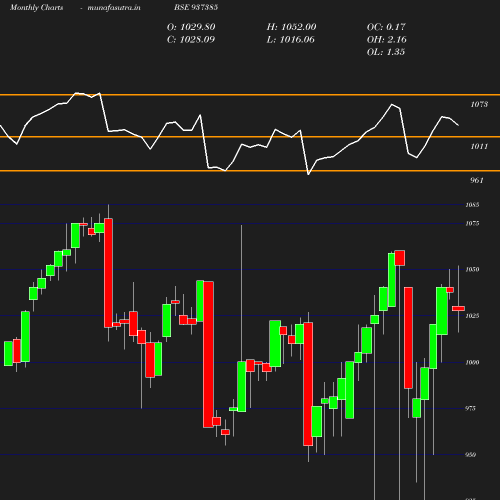Click the 'BSE 937385' symbol label
Viewport: 500px width, 500px height.
click(x=196, y=7)
